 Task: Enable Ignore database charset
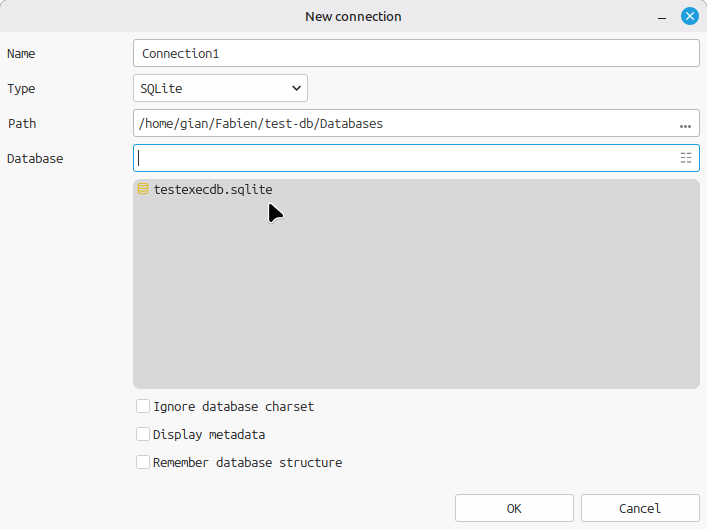pos(143,407)
